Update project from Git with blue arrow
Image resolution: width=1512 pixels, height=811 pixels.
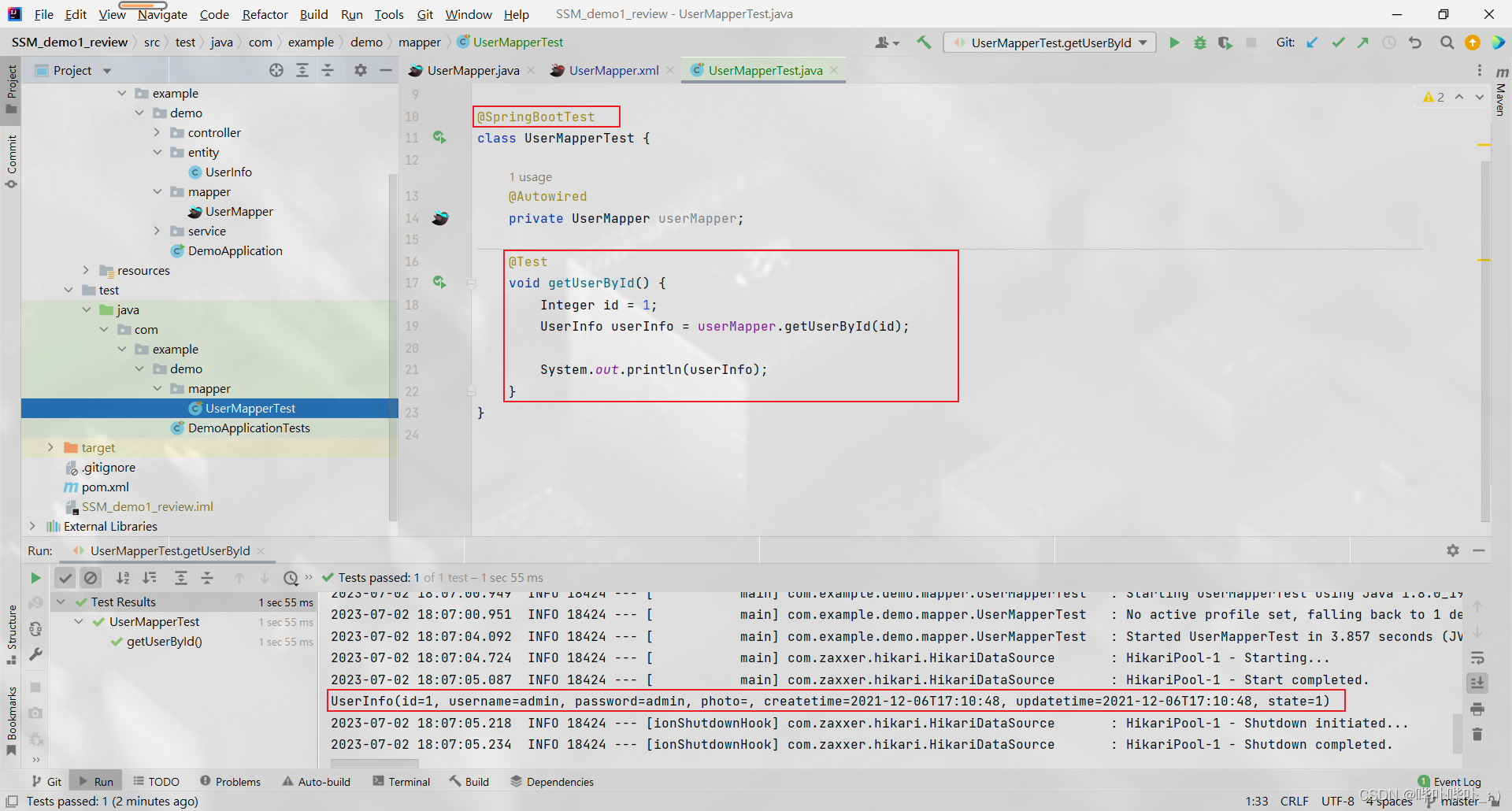[1313, 43]
